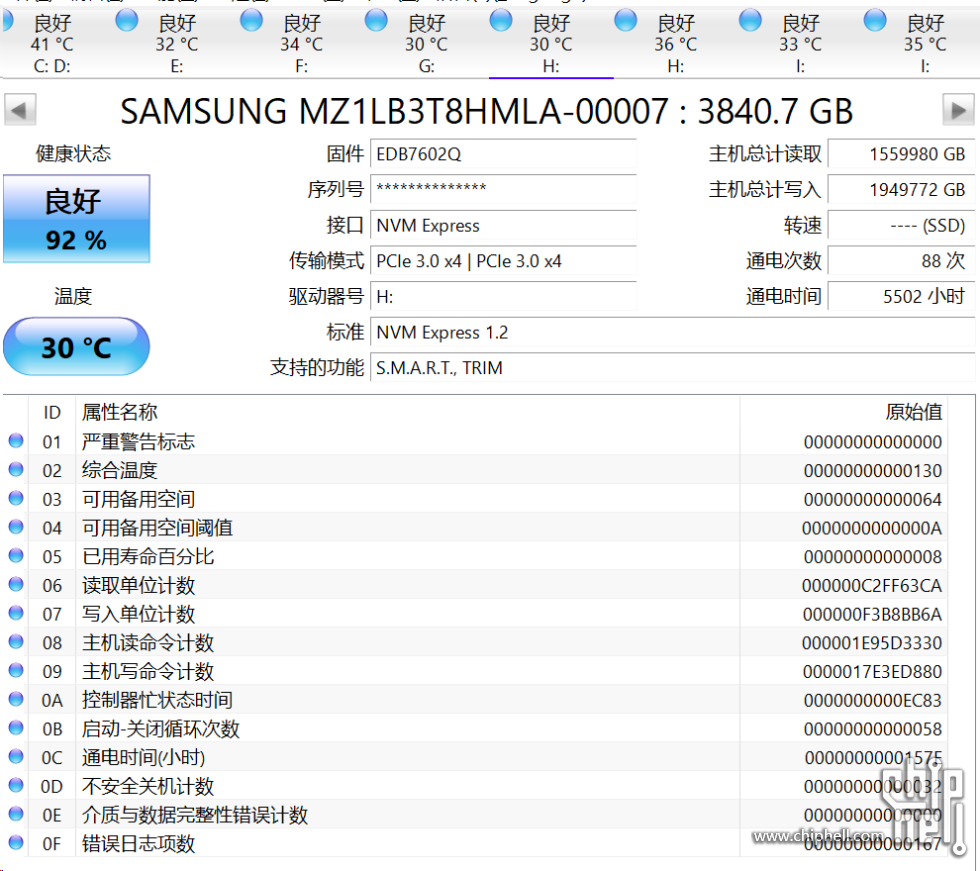Click the 标准 field NVM Express 1.2
The height and width of the screenshot is (871, 980).
672,332
